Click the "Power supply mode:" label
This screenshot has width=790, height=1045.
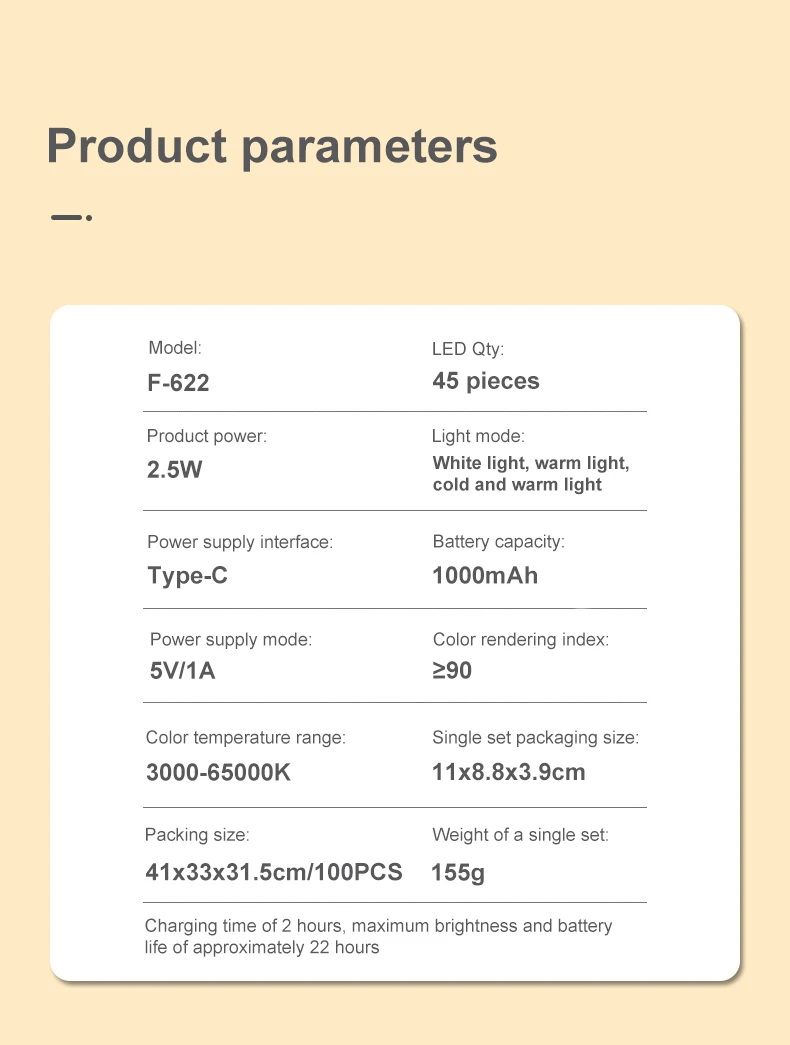tap(231, 639)
